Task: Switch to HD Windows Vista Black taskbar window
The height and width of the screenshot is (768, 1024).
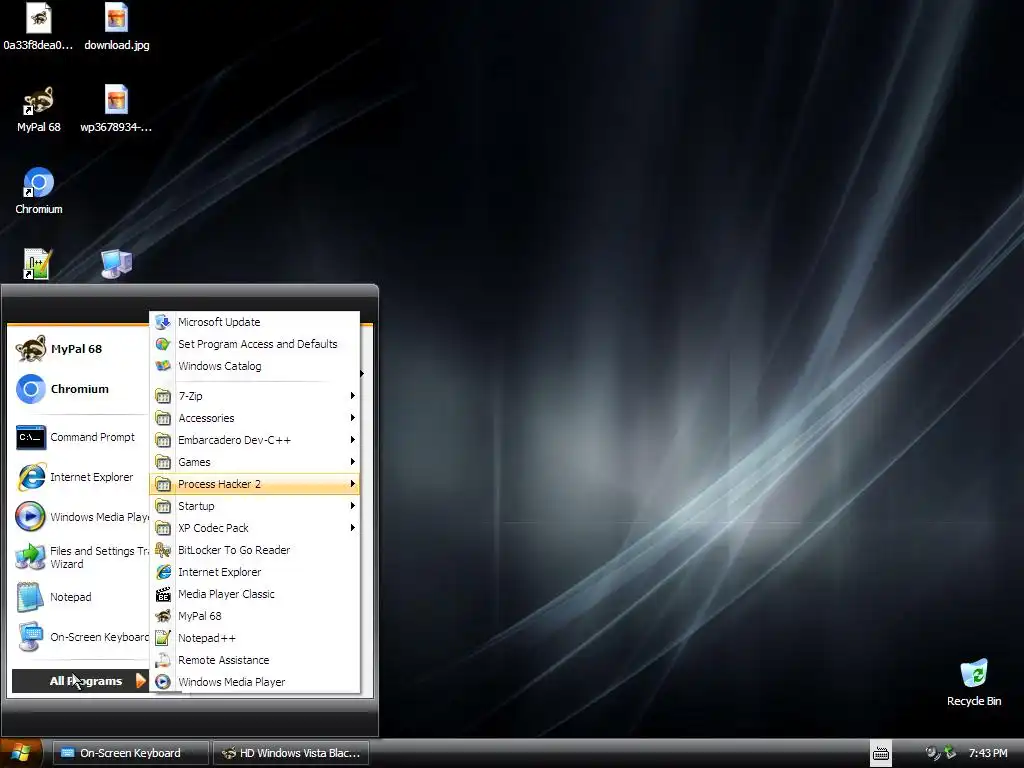Action: 291,753
